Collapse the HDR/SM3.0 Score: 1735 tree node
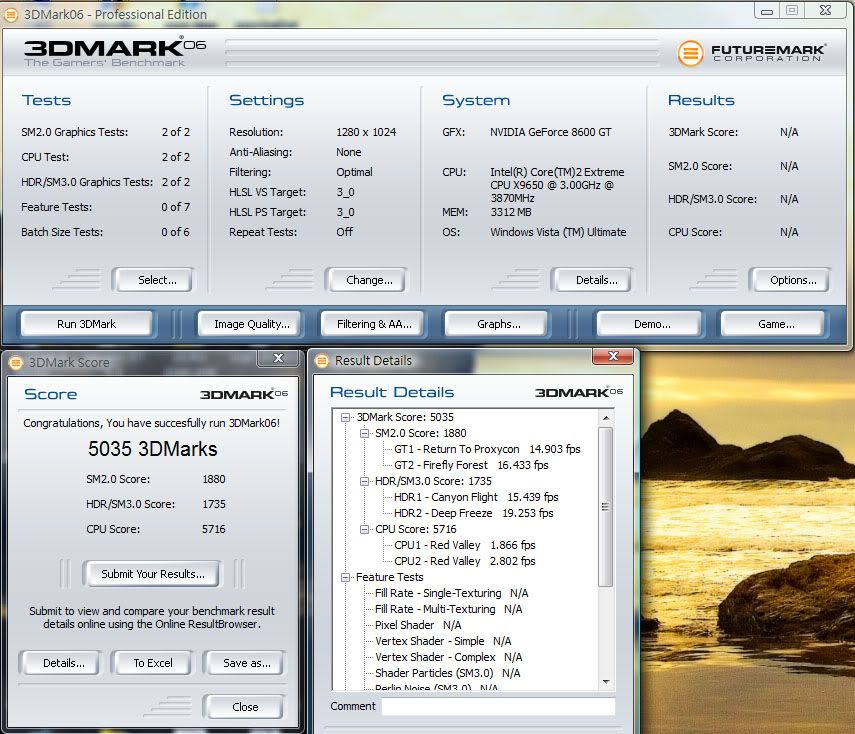The image size is (855, 734). pos(364,482)
